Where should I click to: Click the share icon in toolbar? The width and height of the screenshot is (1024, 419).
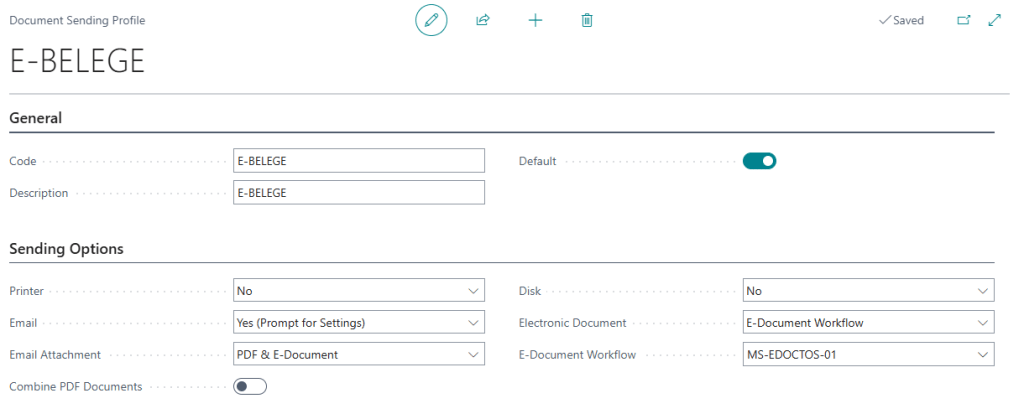[483, 20]
